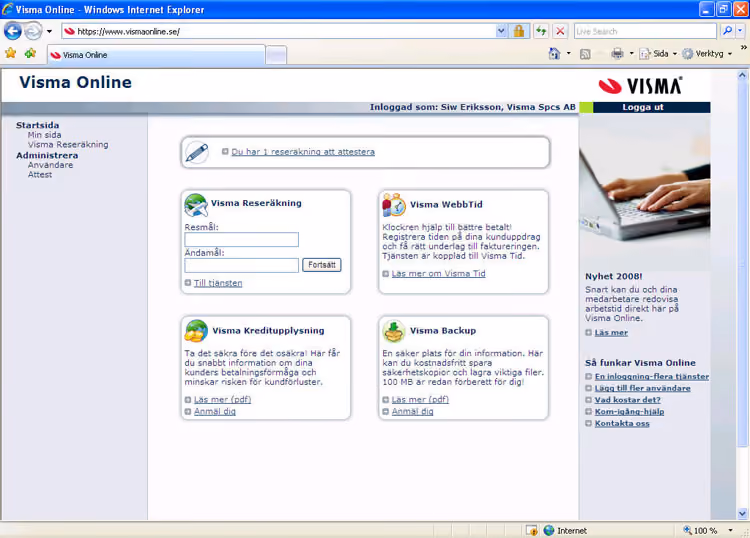Open the Home button dropdown arrow
Screen dimensions: 750x538
[x=569, y=54]
